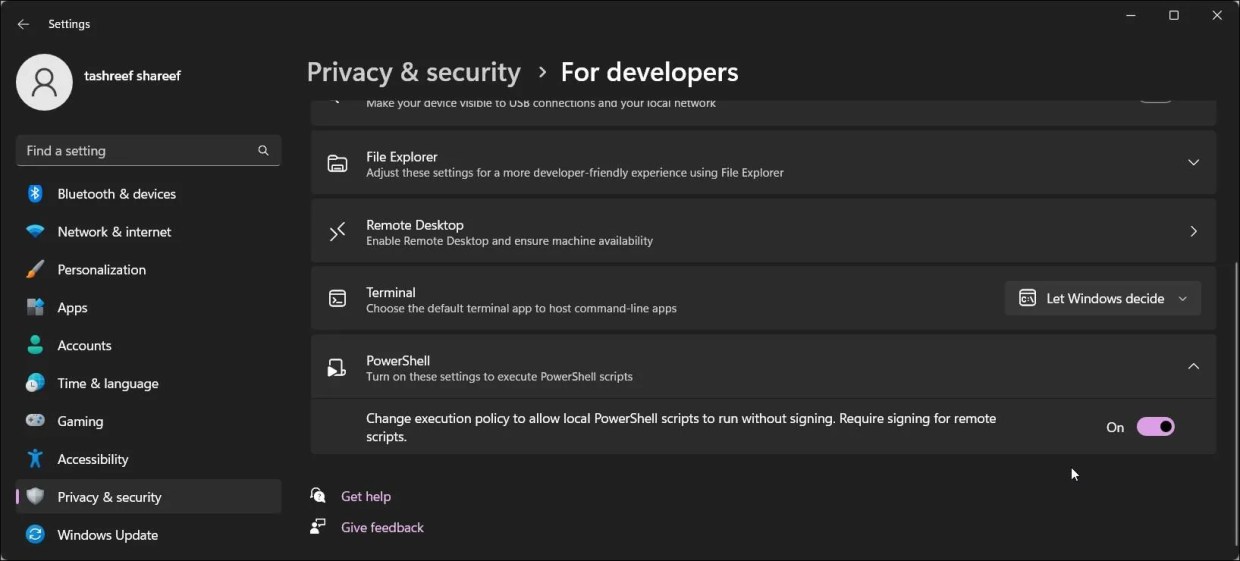
Task: Click the On label beside PowerShell toggle
Action: pos(1115,427)
